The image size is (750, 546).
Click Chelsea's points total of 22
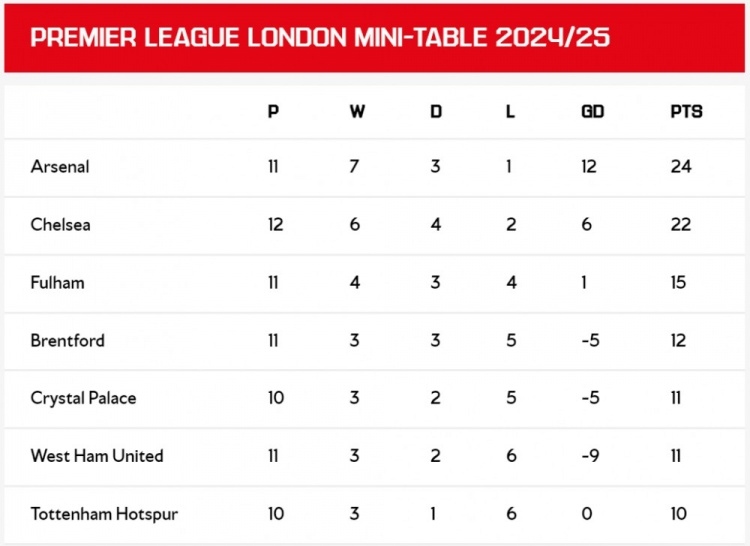tap(681, 225)
